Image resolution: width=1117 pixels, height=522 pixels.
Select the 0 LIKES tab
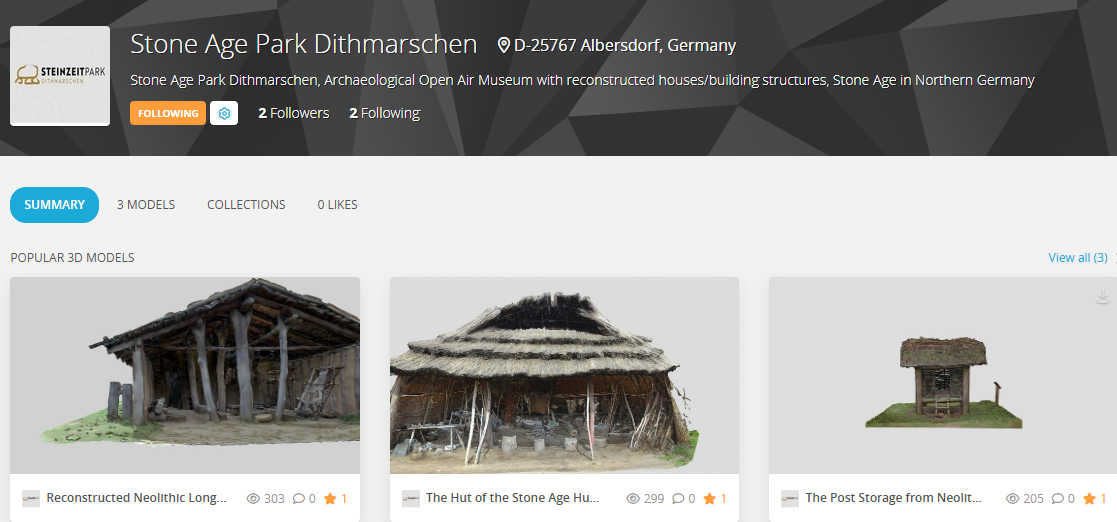coord(338,205)
